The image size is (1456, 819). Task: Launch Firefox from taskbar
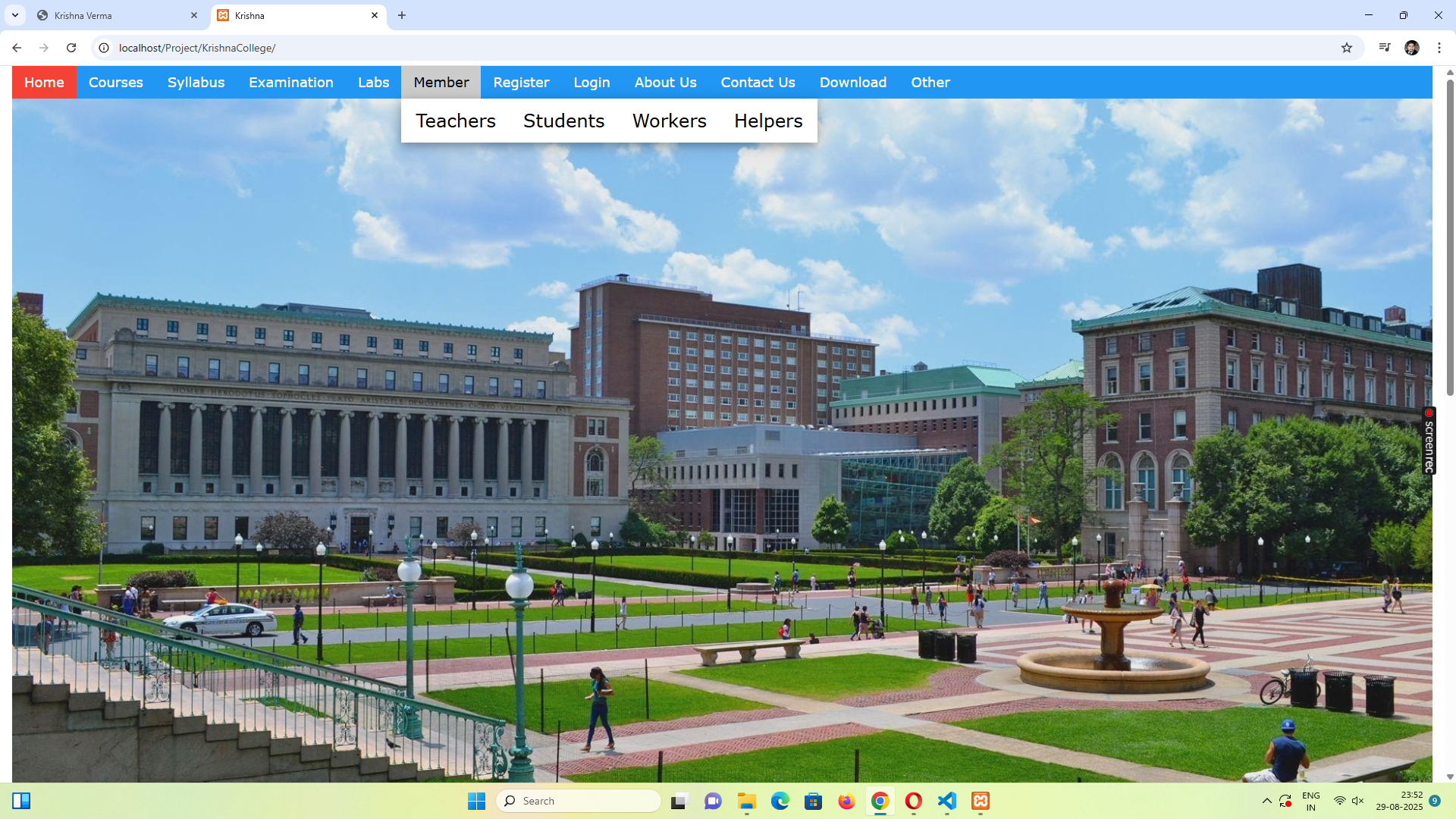(x=847, y=801)
